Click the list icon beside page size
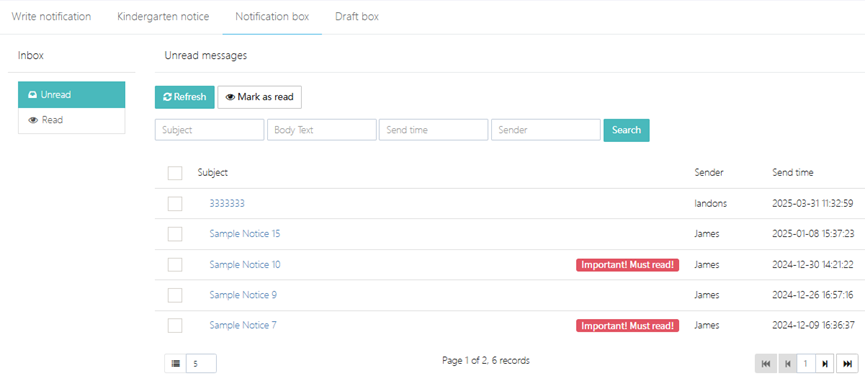Viewport: 865px width, 376px height. click(176, 363)
